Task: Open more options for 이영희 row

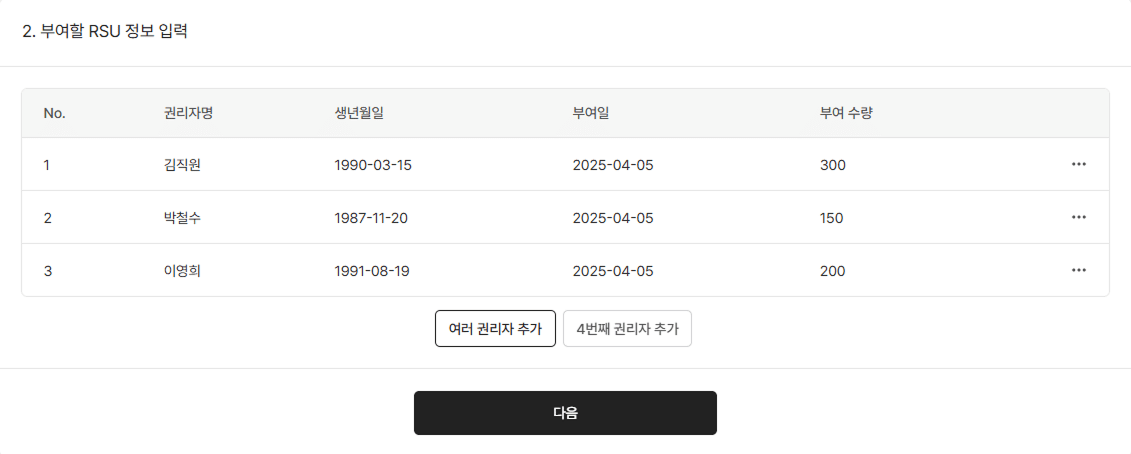Action: [1078, 271]
